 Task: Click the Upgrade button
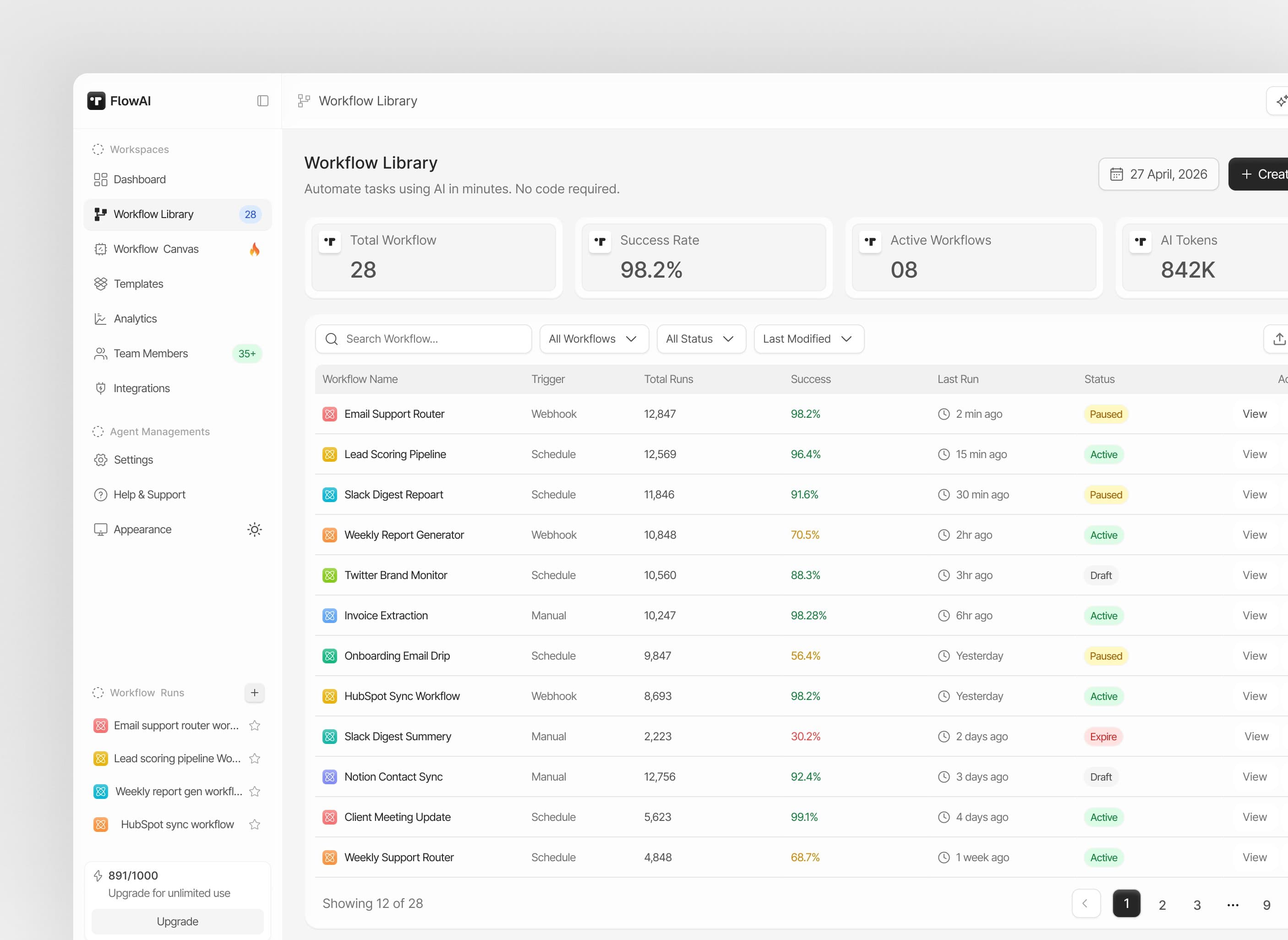pyautogui.click(x=178, y=921)
